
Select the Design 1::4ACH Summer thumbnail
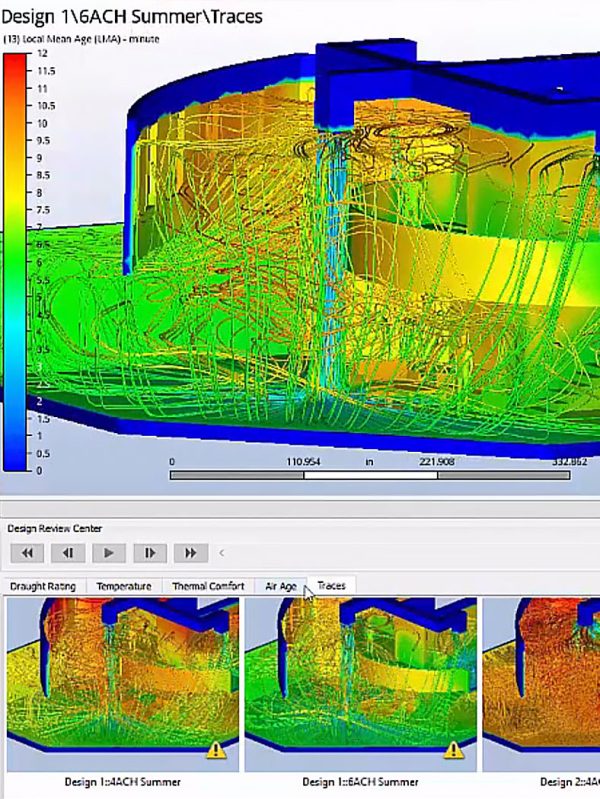pos(122,682)
